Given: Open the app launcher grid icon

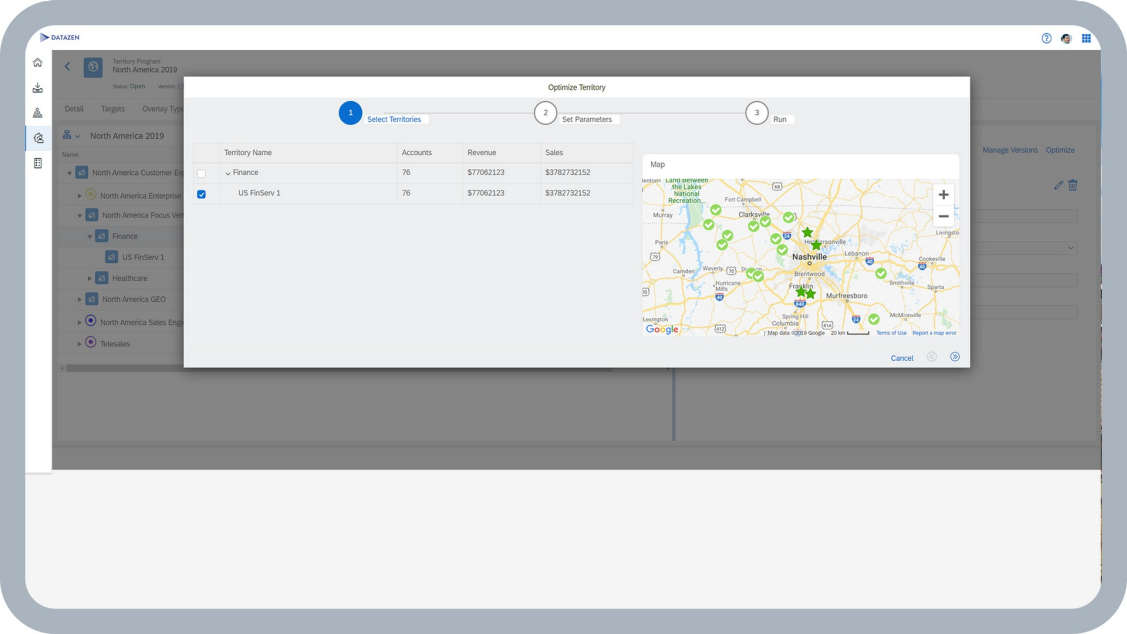Looking at the screenshot, I should [1086, 38].
